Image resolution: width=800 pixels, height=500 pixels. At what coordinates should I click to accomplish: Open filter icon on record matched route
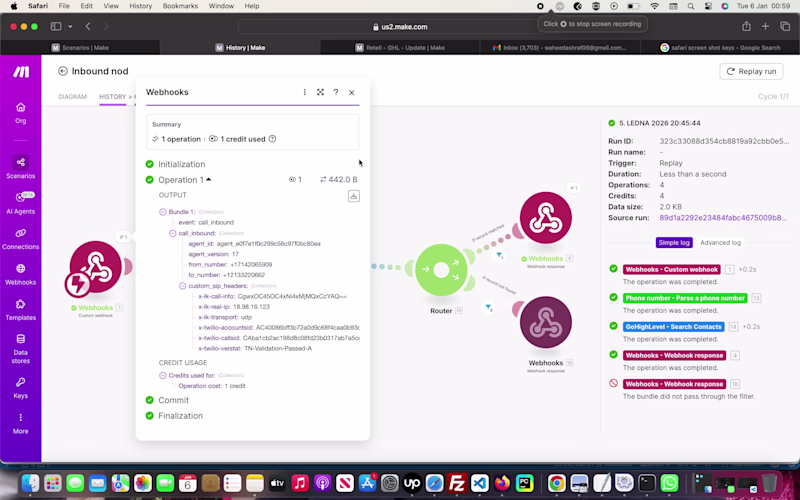[x=499, y=255]
